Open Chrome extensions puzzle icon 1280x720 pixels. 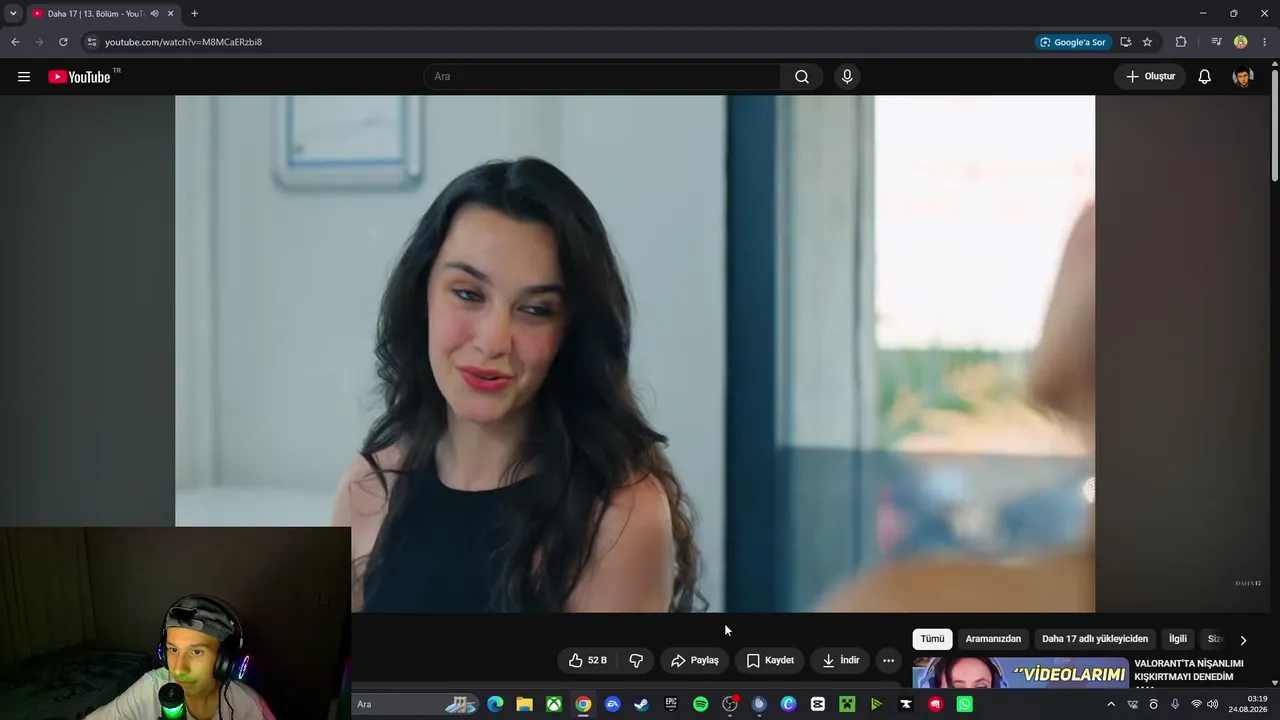point(1181,42)
